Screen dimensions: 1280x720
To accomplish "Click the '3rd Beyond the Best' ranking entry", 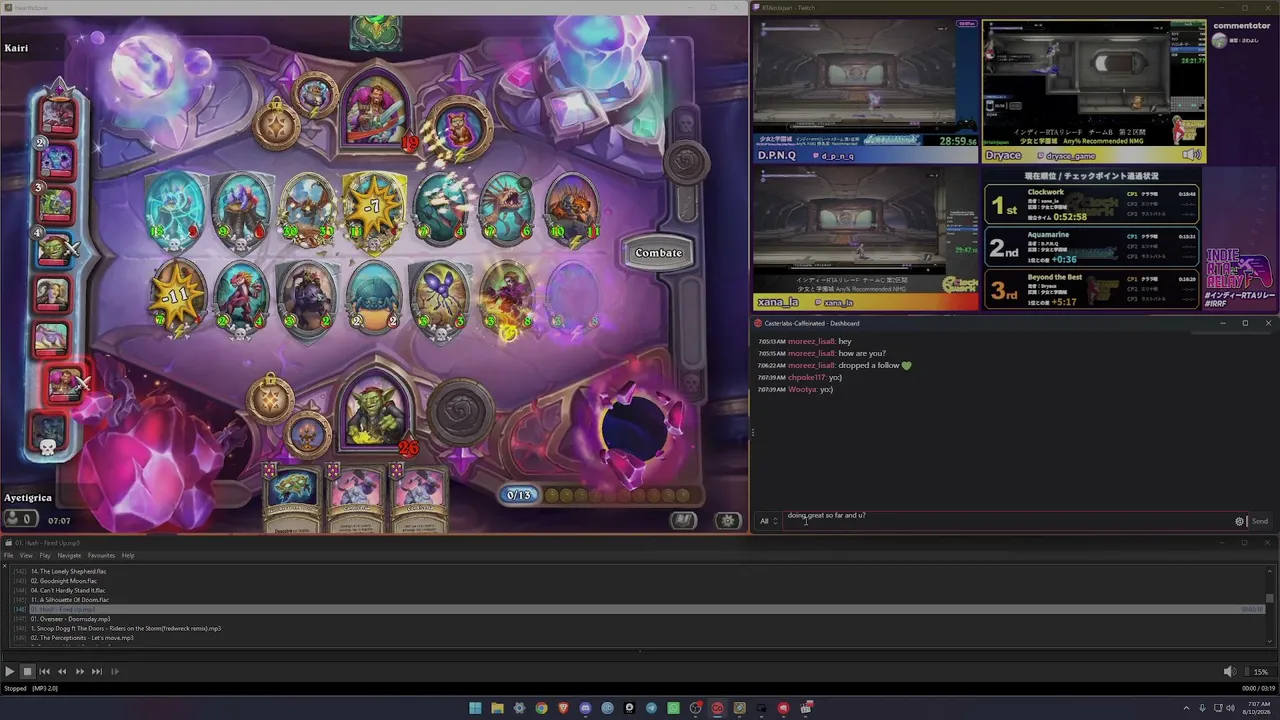I will pos(1092,289).
